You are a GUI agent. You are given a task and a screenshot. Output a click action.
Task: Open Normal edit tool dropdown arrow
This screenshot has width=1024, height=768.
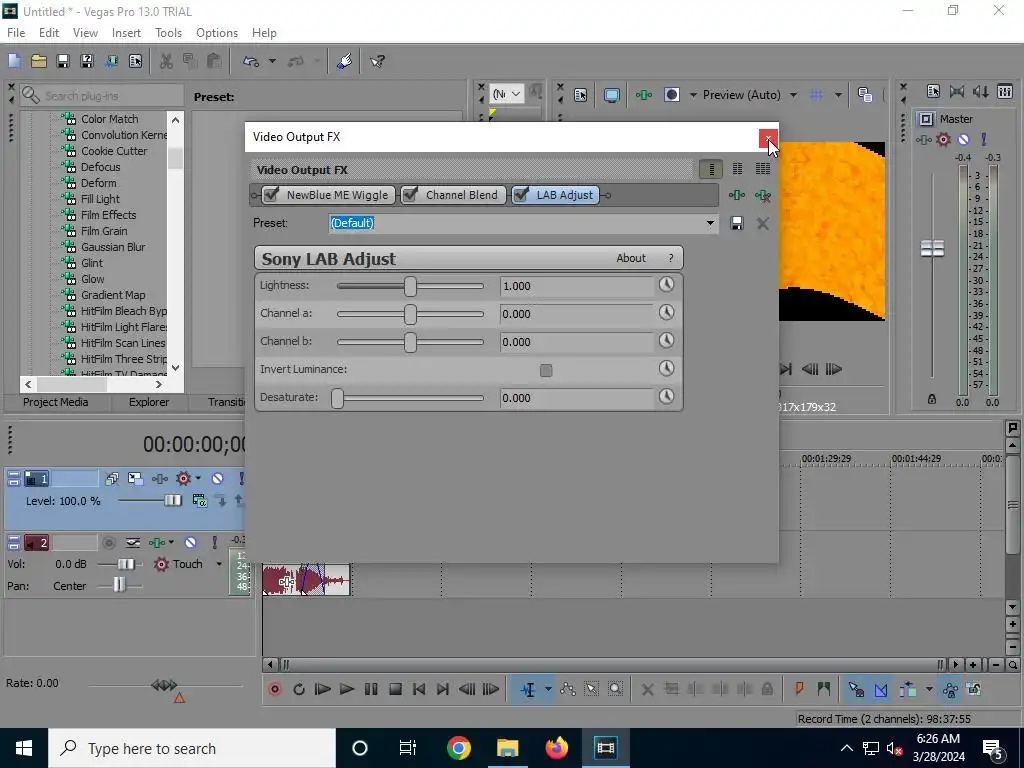(x=548, y=689)
